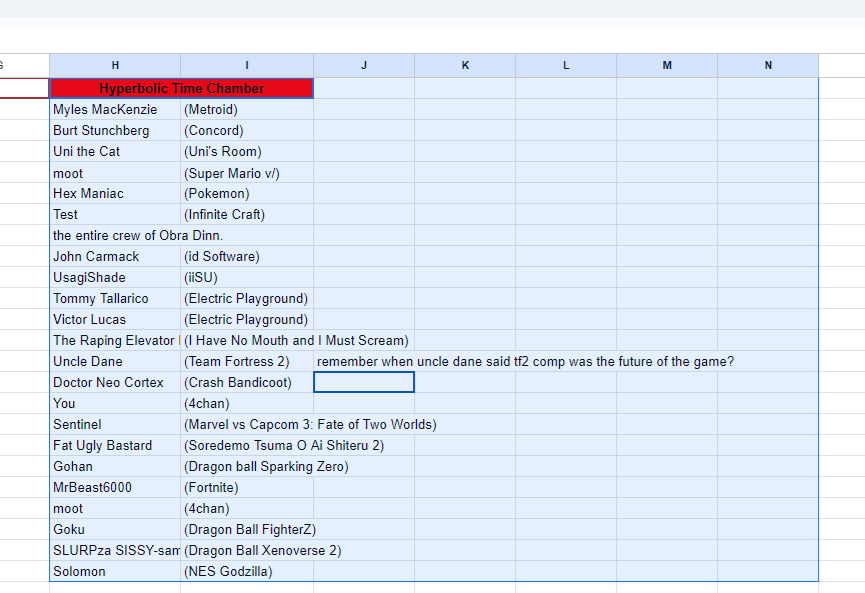Select the You cell

115,403
